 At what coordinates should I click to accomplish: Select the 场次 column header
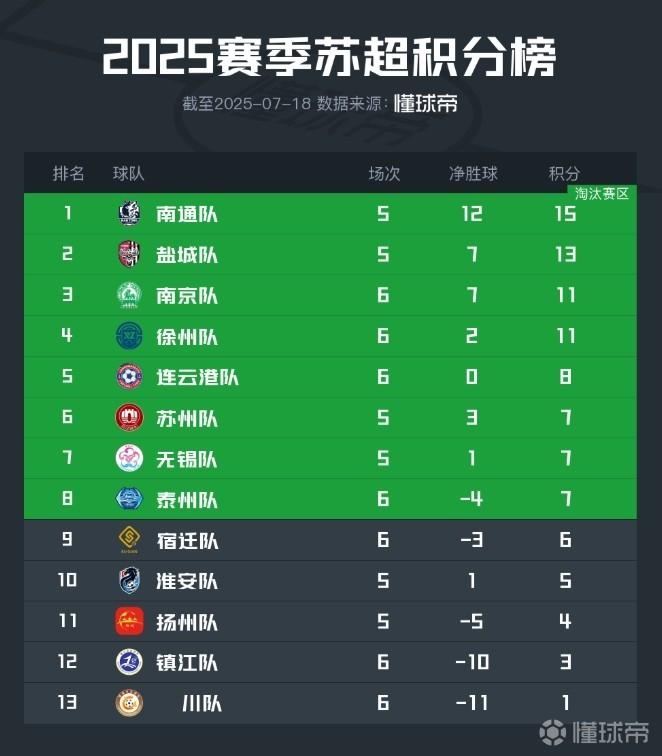tap(384, 173)
